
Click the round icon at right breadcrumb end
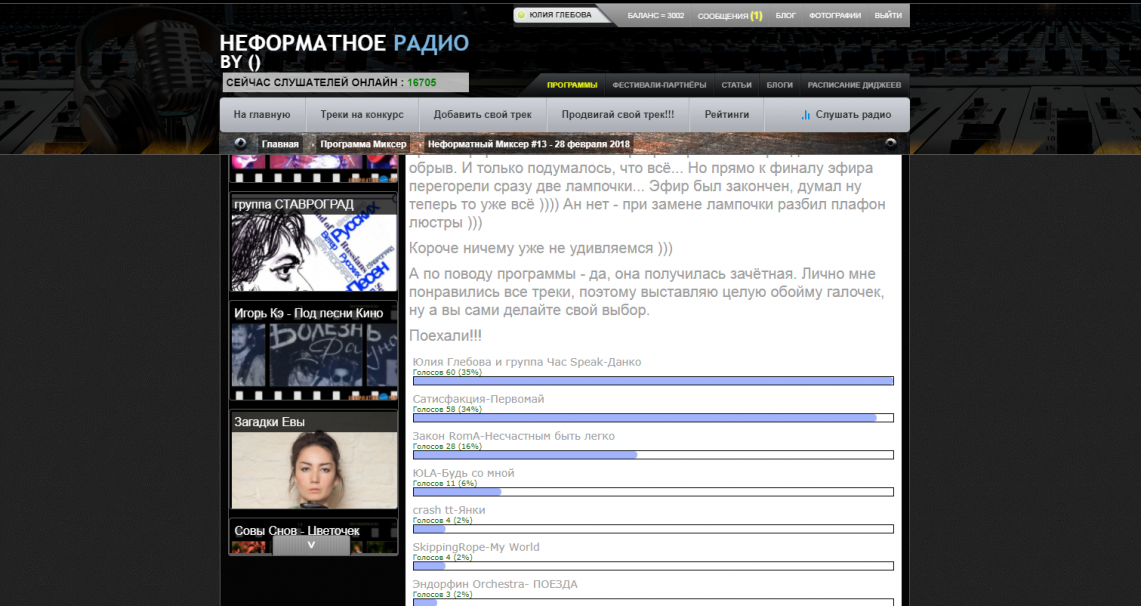pyautogui.click(x=890, y=144)
